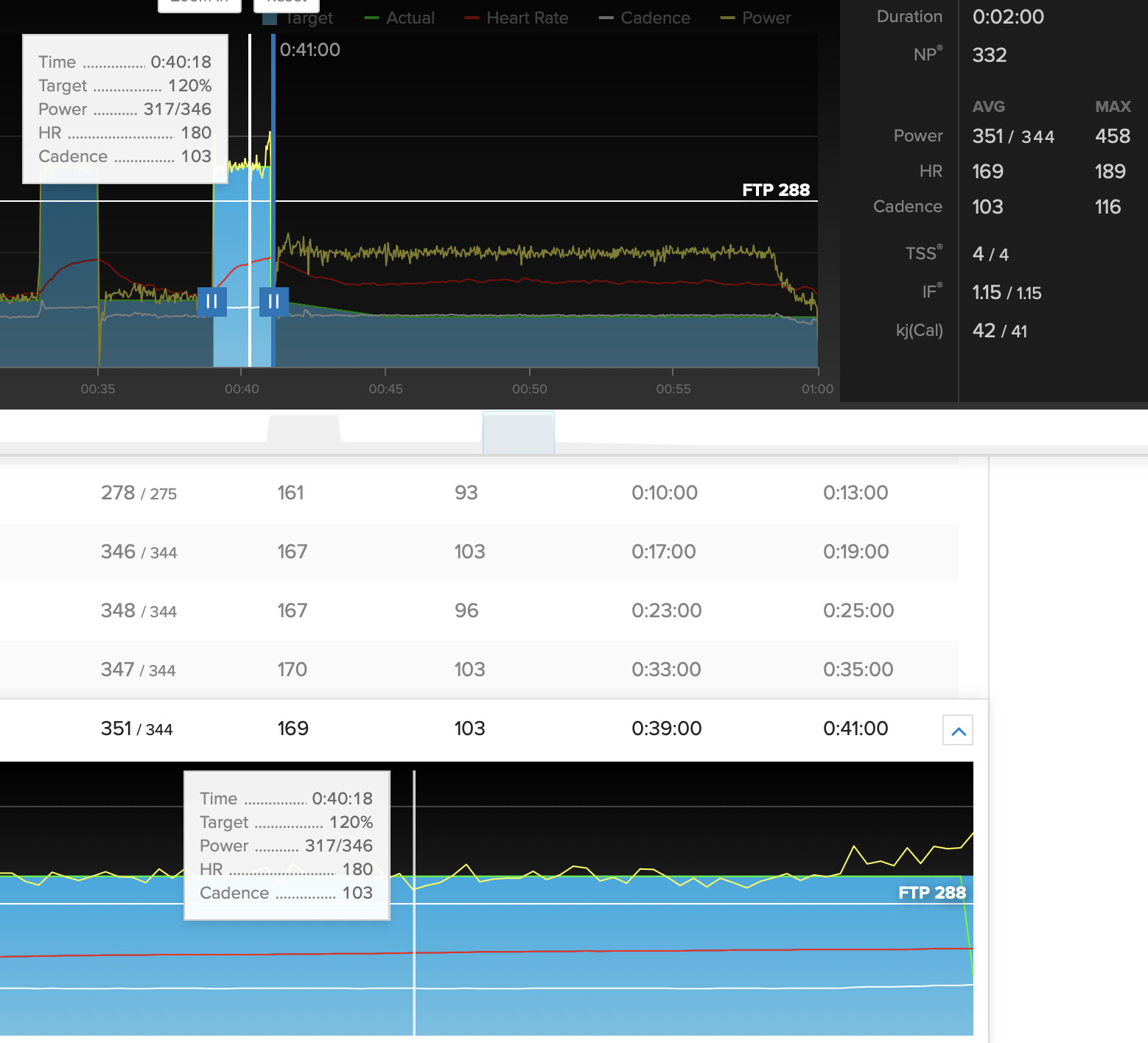This screenshot has width=1148, height=1043.
Task: Select the 348 / 344 power cell
Action: 139,611
